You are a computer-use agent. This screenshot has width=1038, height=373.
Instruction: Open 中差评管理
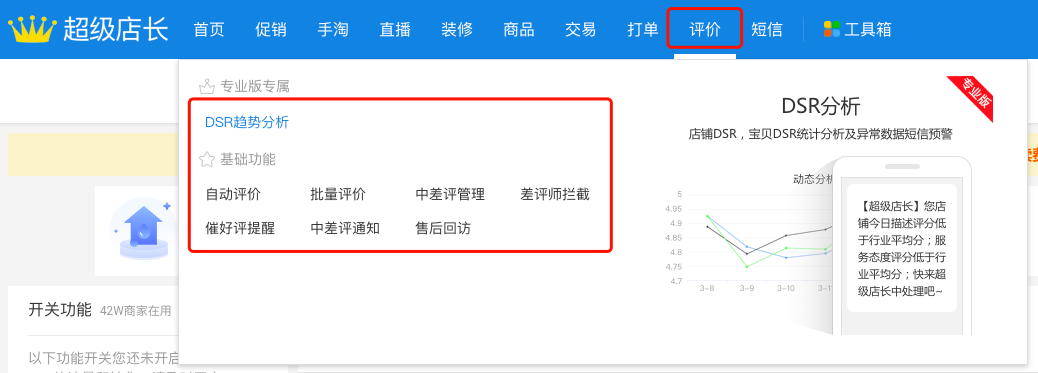point(450,194)
